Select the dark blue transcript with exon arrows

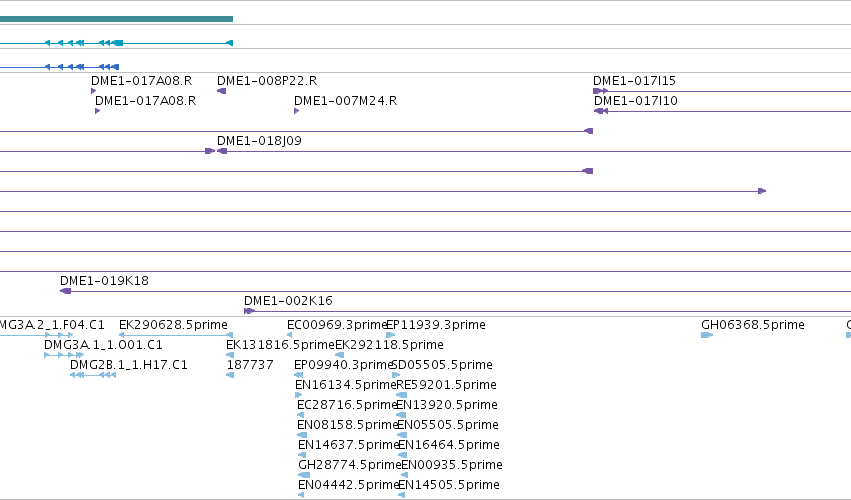pyautogui.click(x=59, y=67)
